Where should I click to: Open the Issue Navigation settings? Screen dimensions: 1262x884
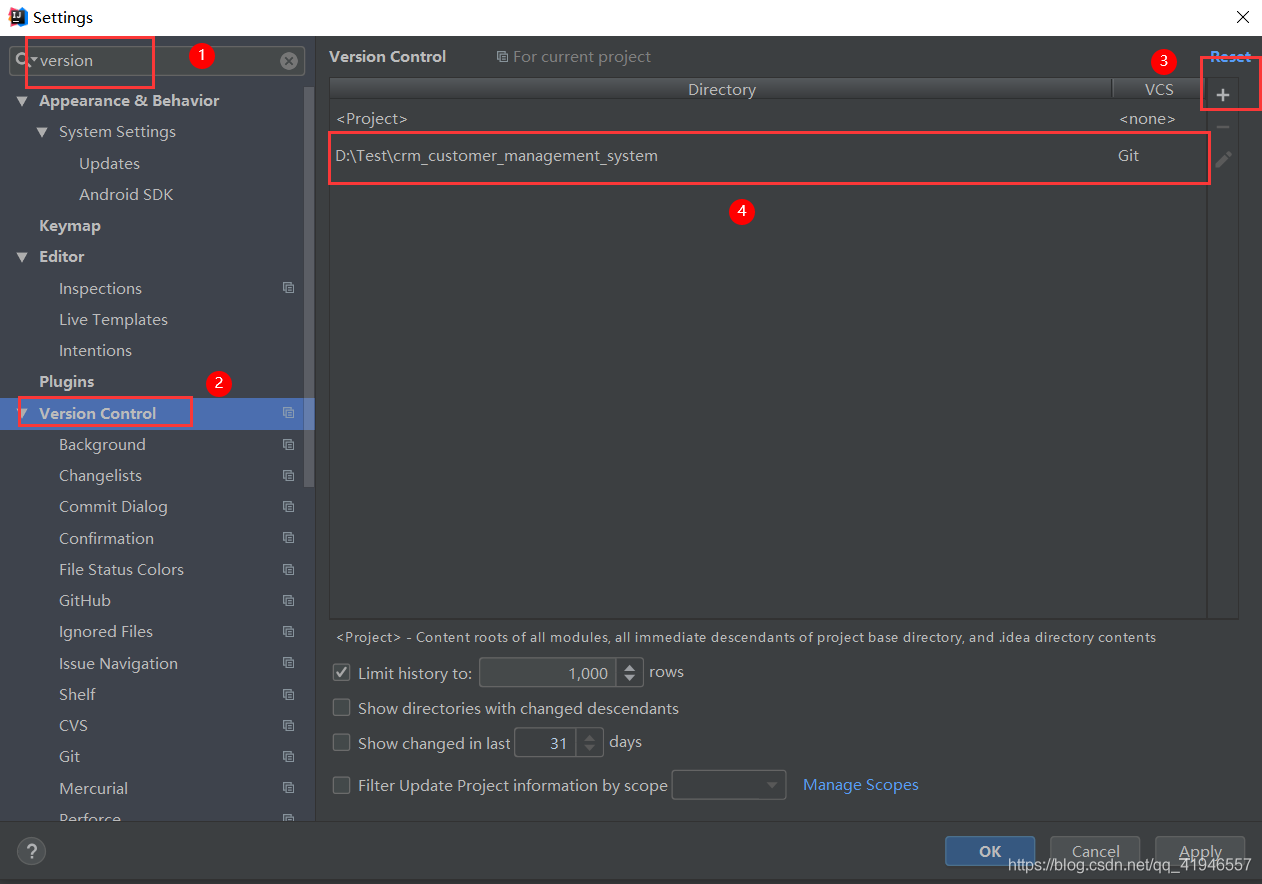pyautogui.click(x=118, y=663)
